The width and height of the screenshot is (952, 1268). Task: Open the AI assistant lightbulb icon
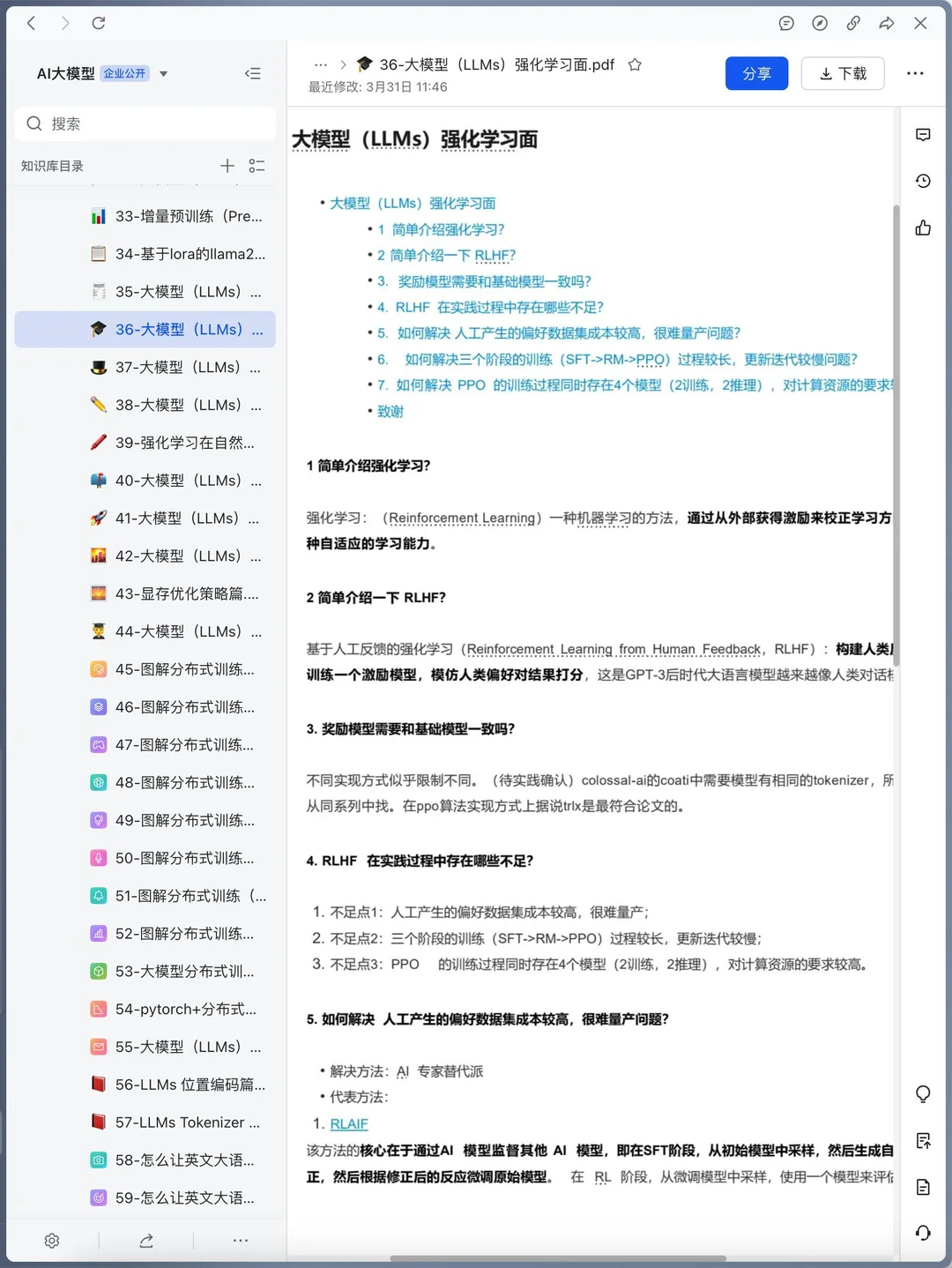pos(923,1093)
